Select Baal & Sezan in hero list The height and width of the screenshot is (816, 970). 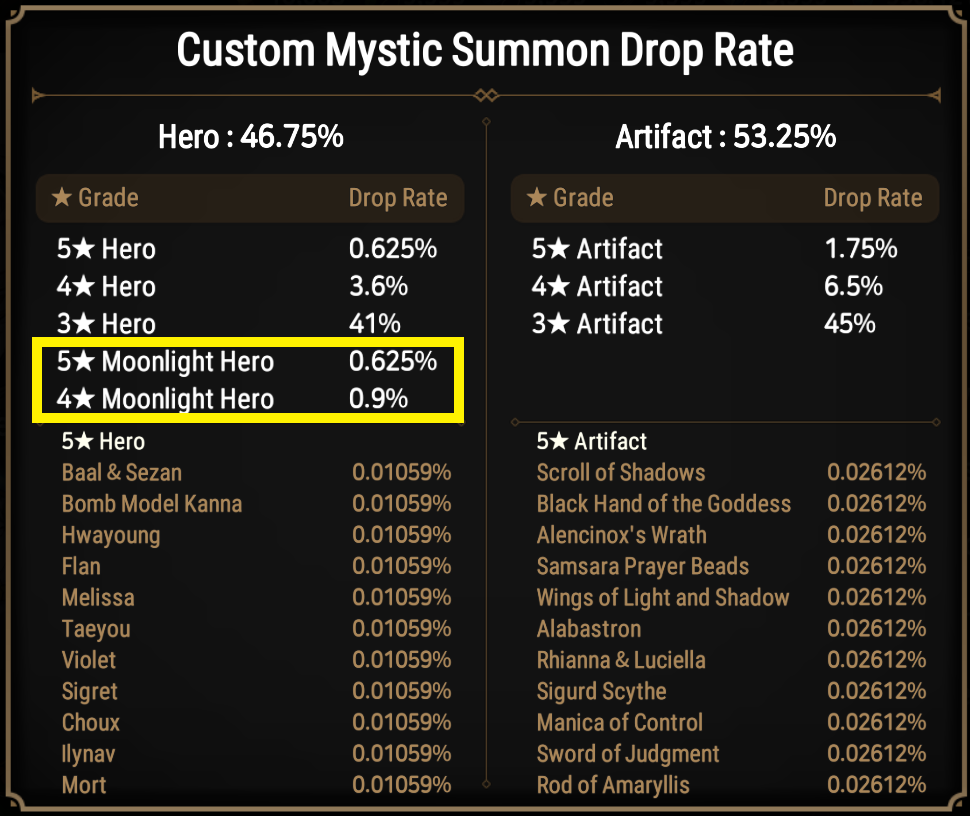click(122, 473)
